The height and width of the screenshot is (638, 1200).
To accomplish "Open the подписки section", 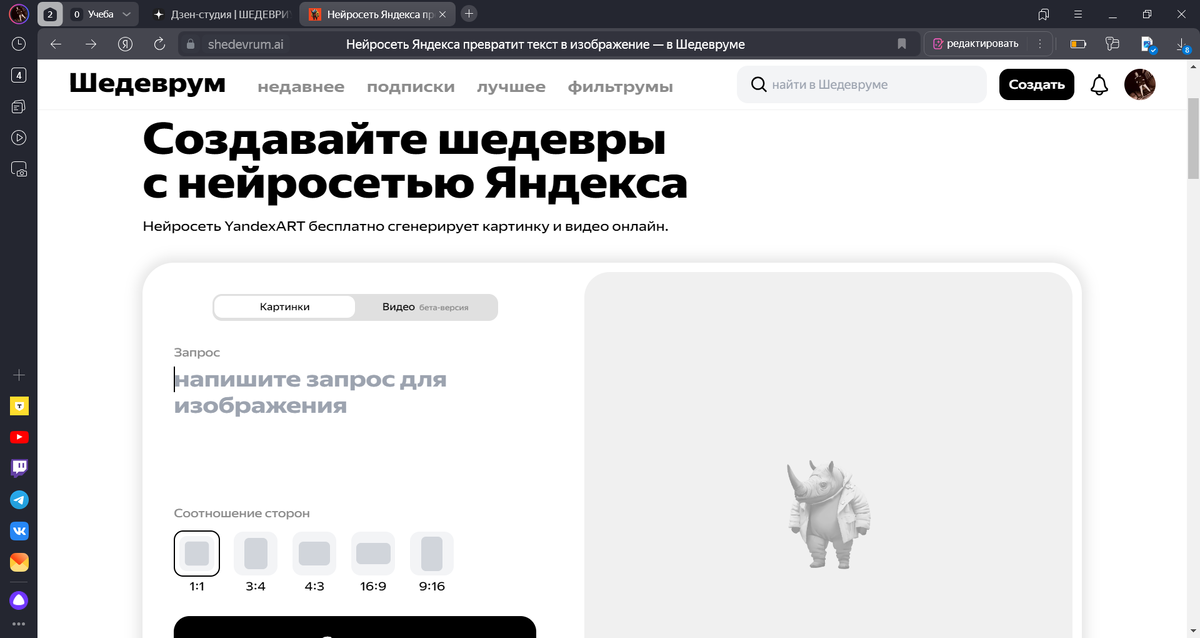I will coord(411,86).
